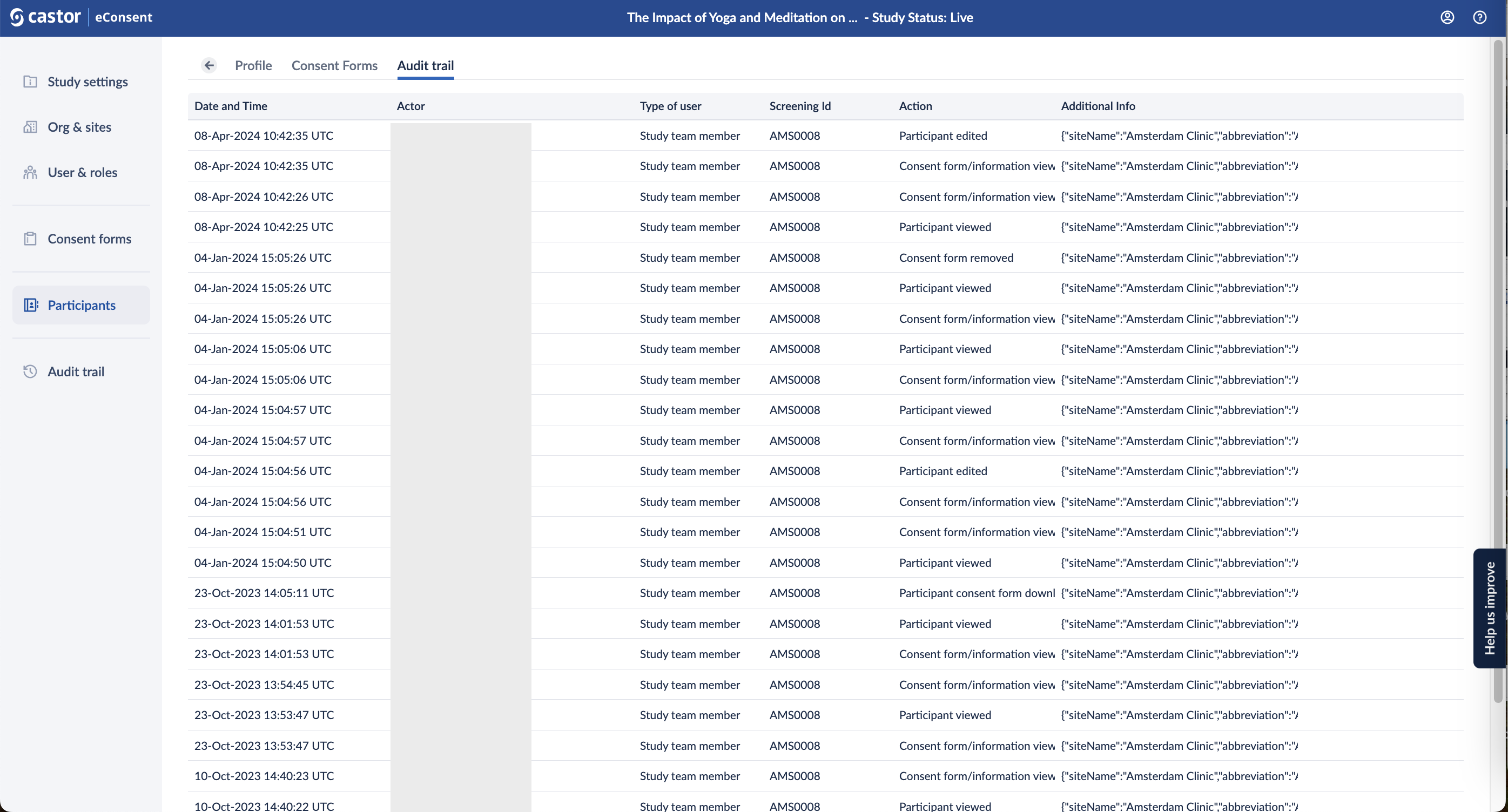Screen dimensions: 1508x812
Task: Click the User & roles people icon
Action: tap(30, 173)
